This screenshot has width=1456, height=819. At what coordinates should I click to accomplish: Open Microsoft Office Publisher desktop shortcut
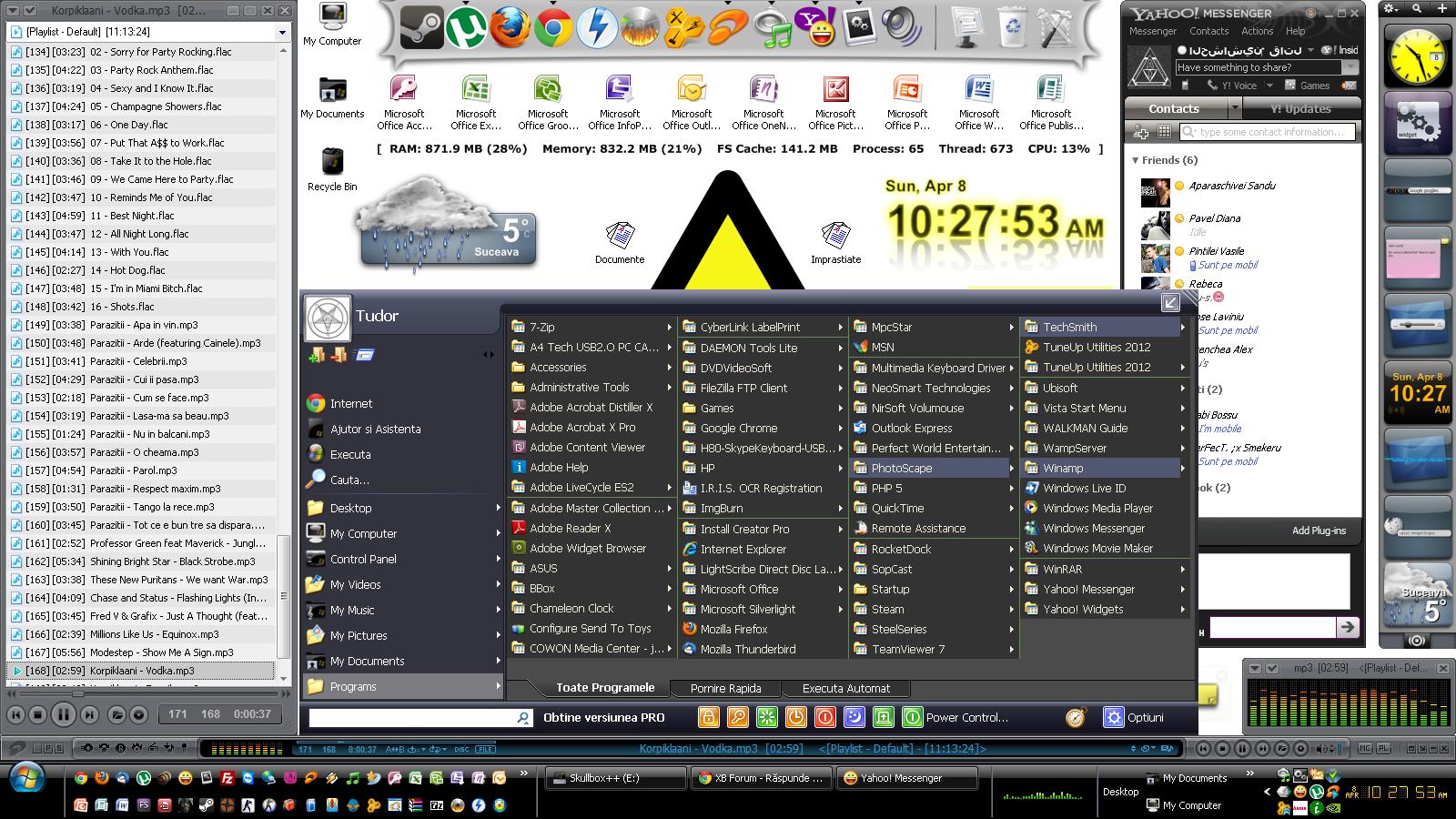click(1051, 103)
